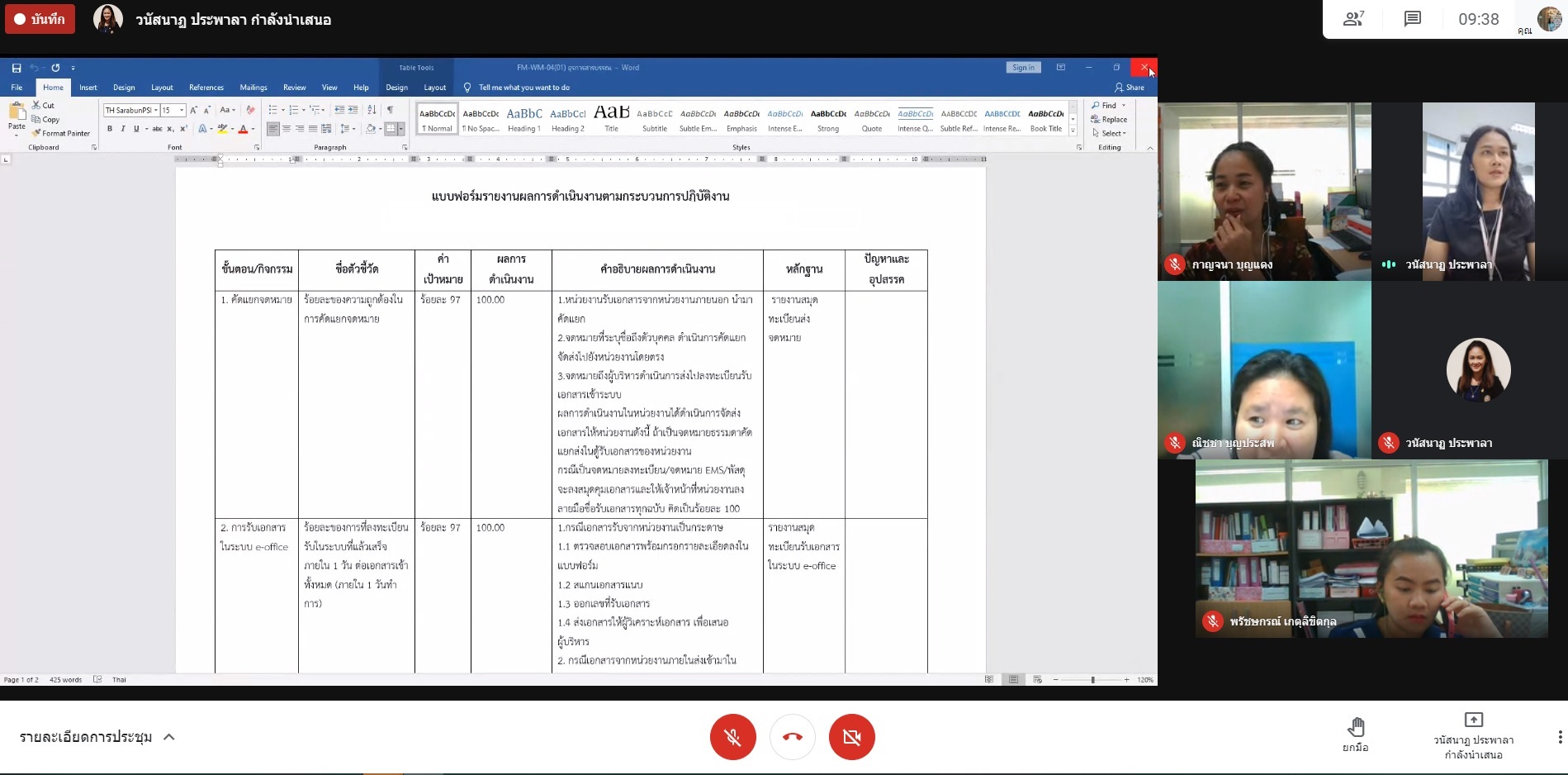Switch to the References ribbon tab
The width and height of the screenshot is (1568, 775).
pyautogui.click(x=206, y=88)
